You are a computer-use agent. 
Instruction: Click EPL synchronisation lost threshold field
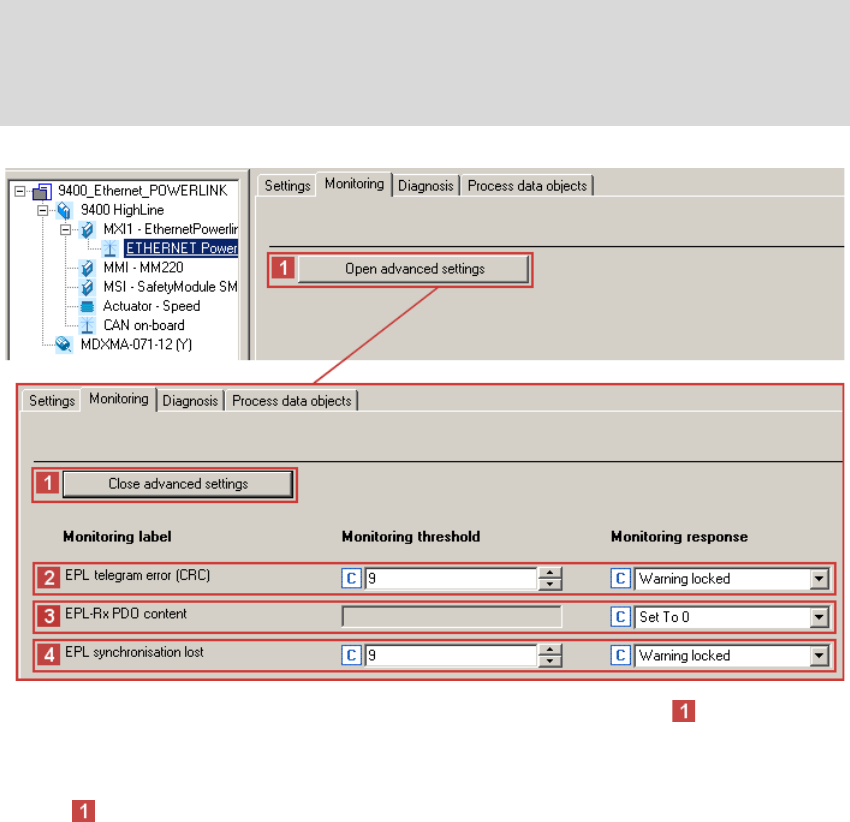click(x=450, y=656)
